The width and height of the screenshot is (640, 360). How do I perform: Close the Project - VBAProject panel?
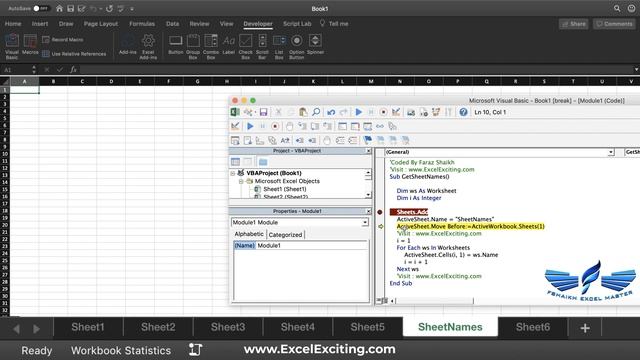click(x=368, y=151)
